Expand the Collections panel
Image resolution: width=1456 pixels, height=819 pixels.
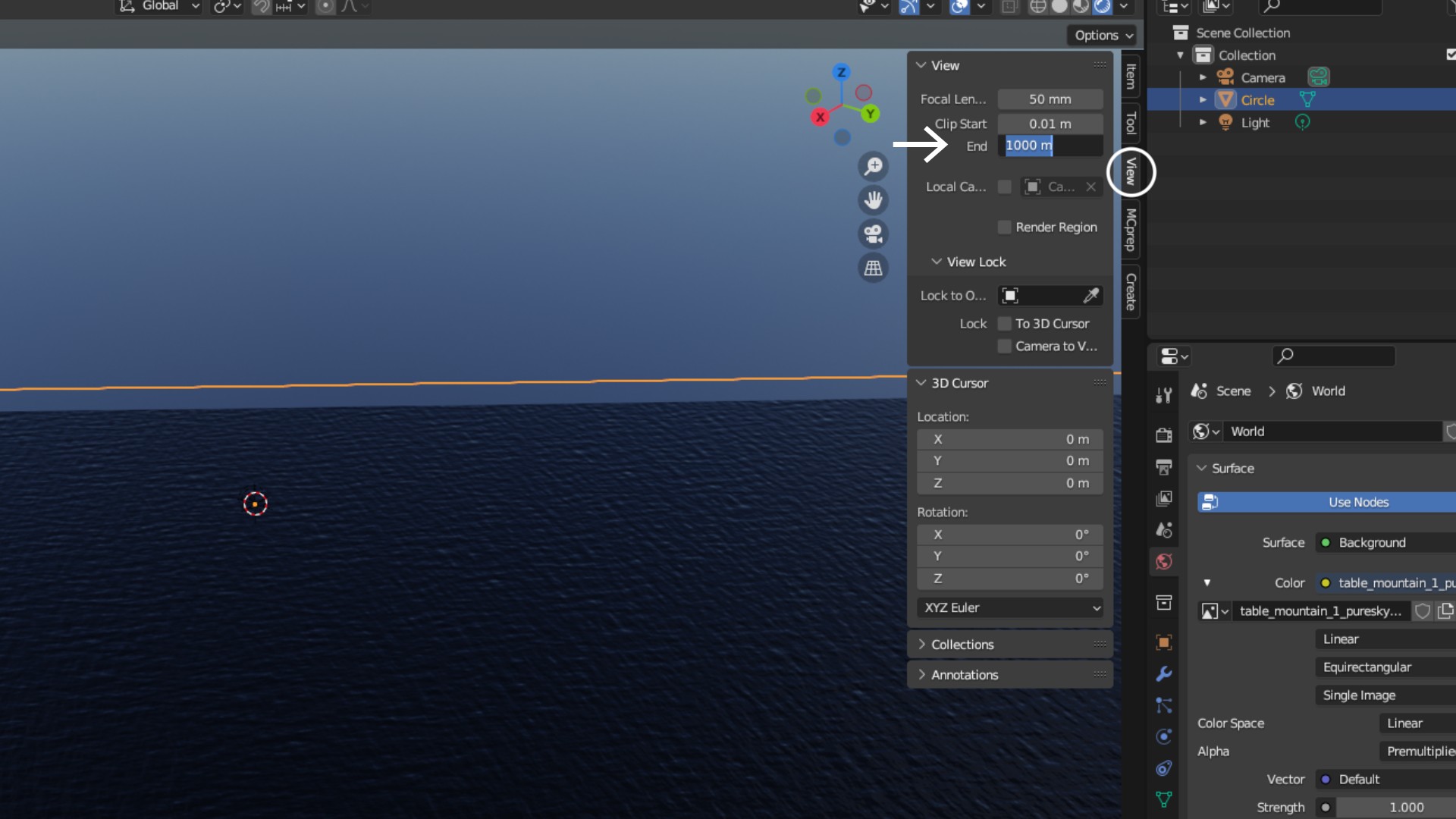click(962, 645)
